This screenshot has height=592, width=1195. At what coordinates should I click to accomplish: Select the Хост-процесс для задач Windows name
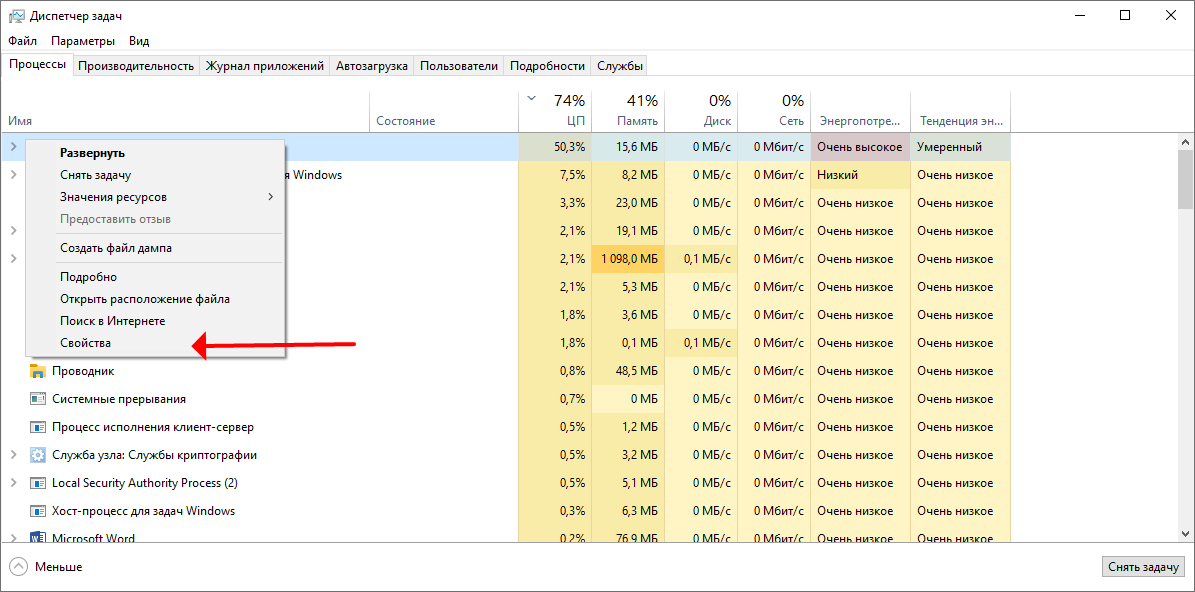(x=143, y=510)
